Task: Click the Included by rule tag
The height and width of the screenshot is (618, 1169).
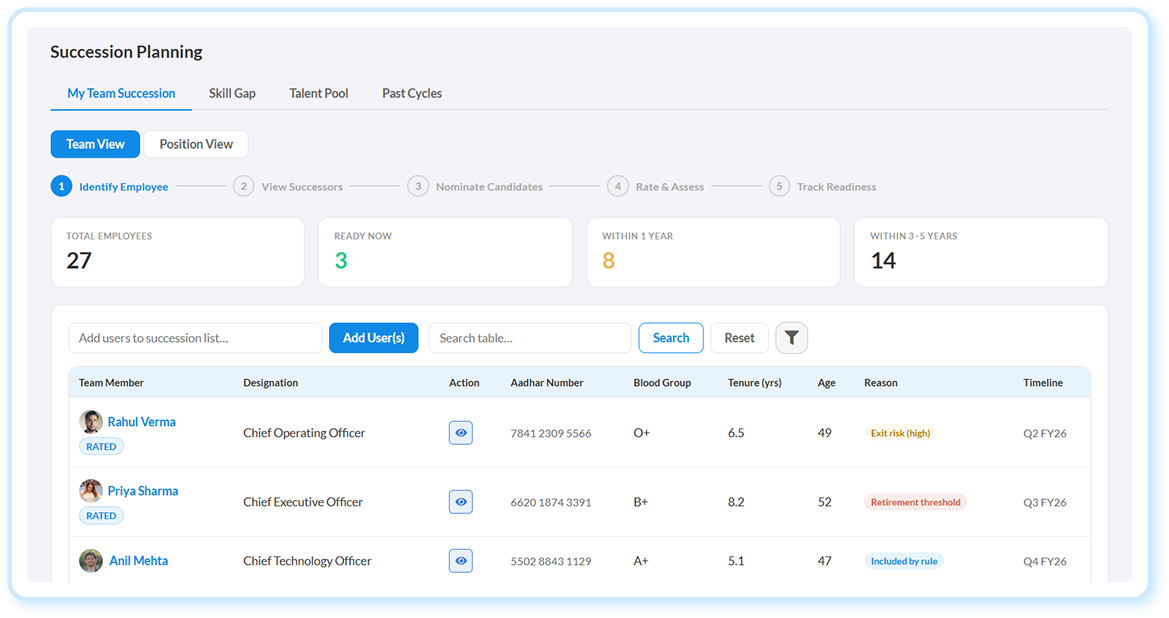Action: pos(904,561)
